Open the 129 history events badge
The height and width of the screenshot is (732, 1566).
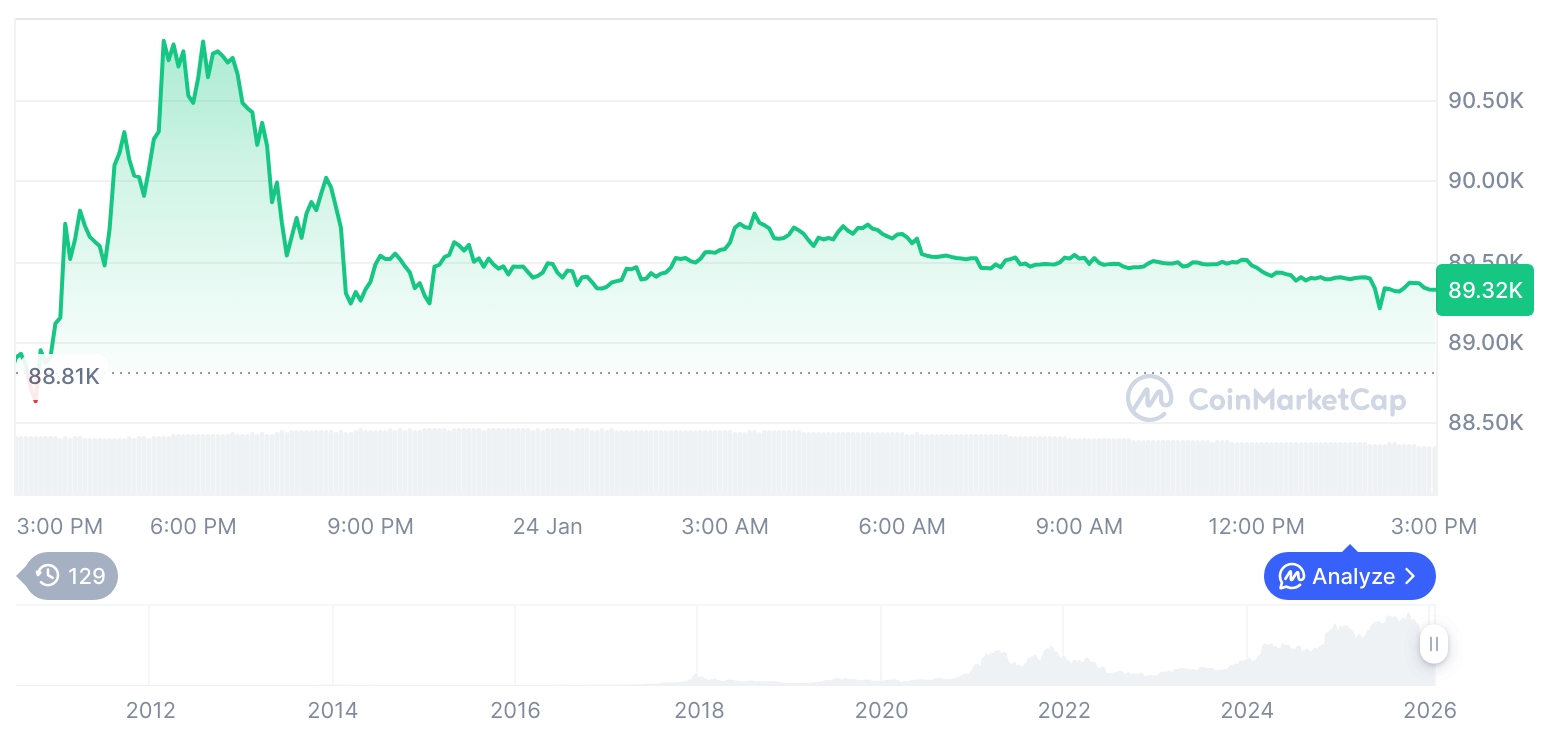coord(71,576)
